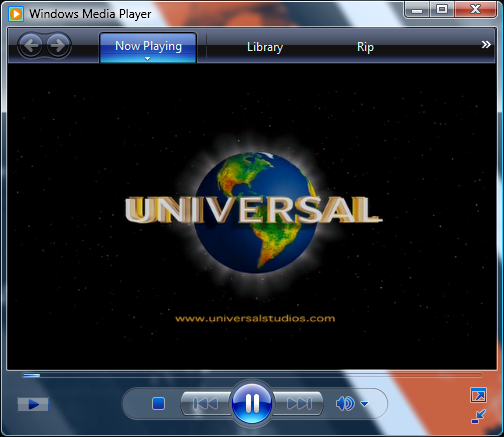
Task: Open the volume dropdown arrow
Action: point(365,404)
